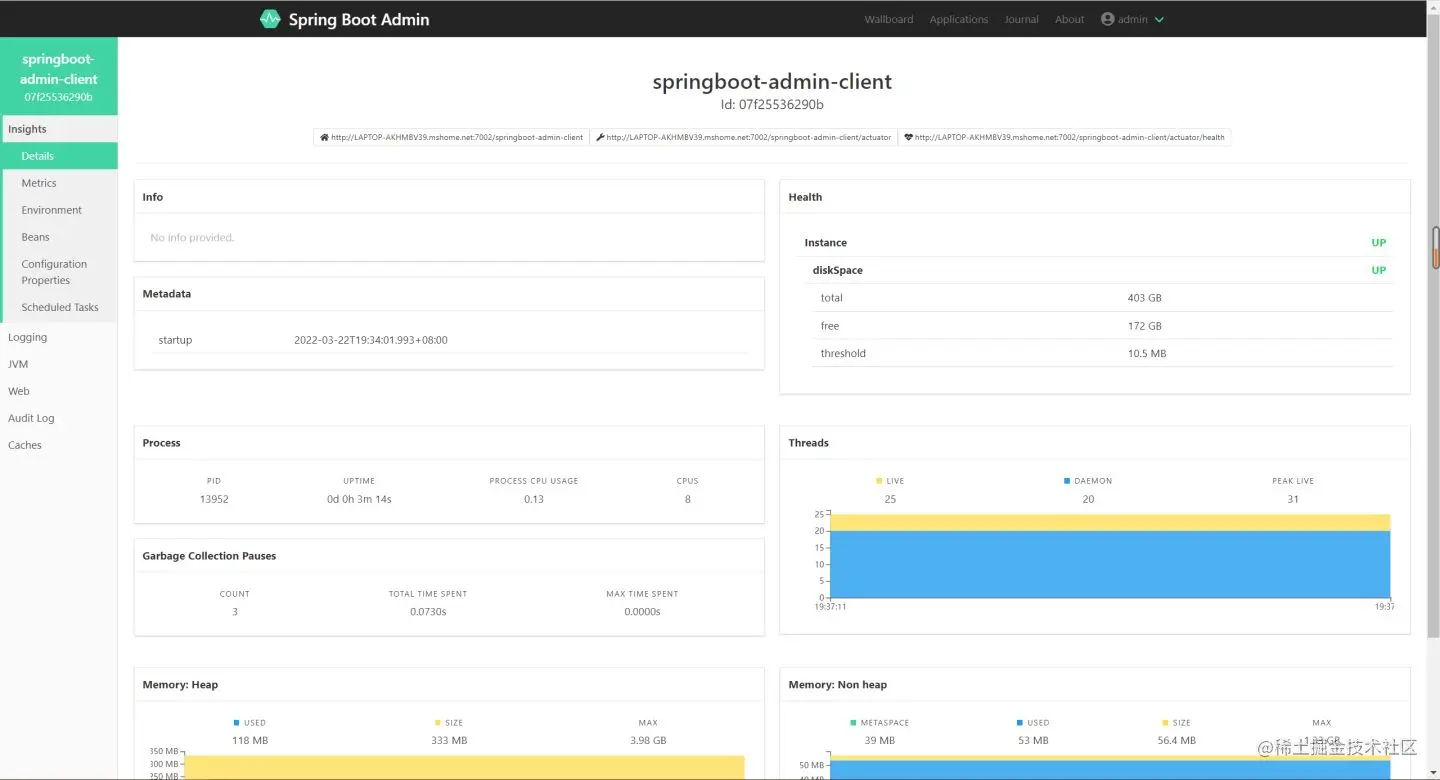
Task: Click the uptime value 0d 0h 3m 14s
Action: [359, 499]
